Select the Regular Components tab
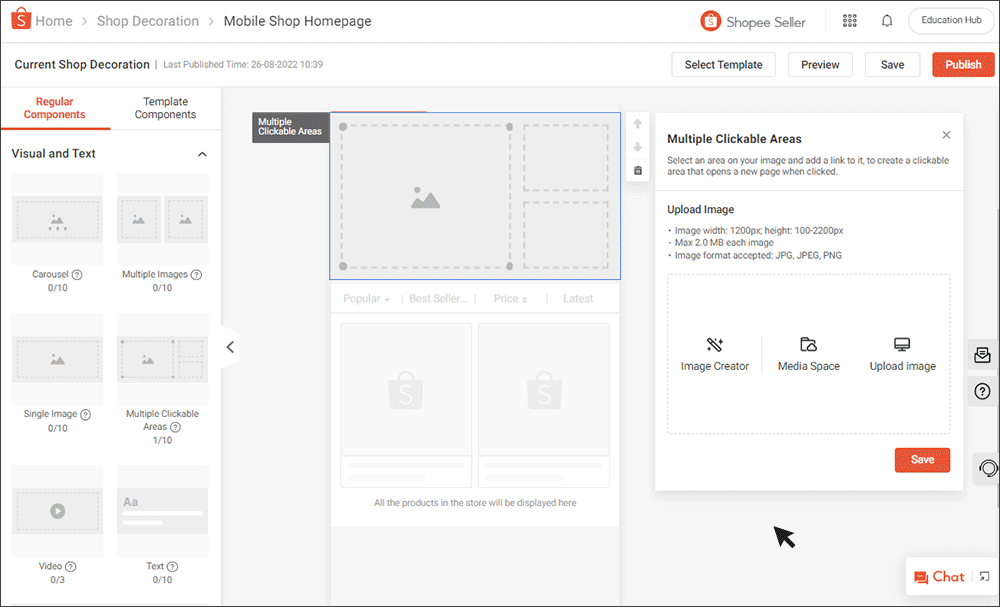The height and width of the screenshot is (607, 1000). [x=55, y=108]
